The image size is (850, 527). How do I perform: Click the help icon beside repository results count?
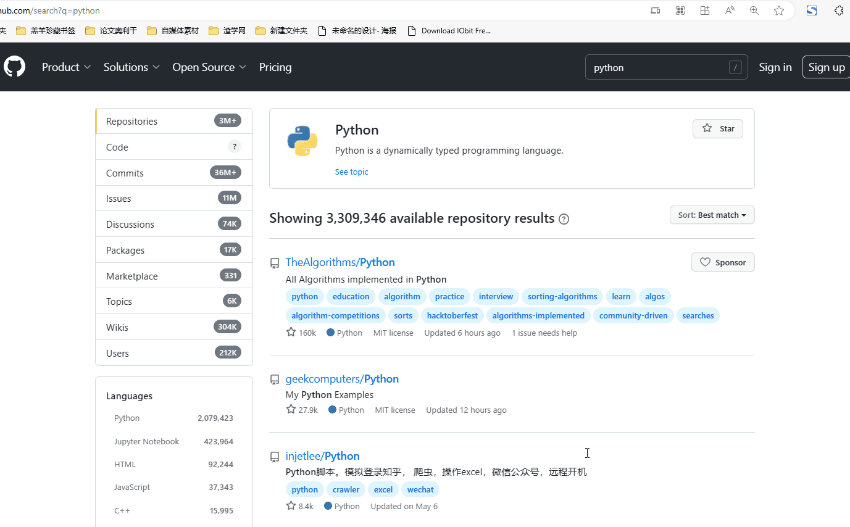(x=564, y=219)
